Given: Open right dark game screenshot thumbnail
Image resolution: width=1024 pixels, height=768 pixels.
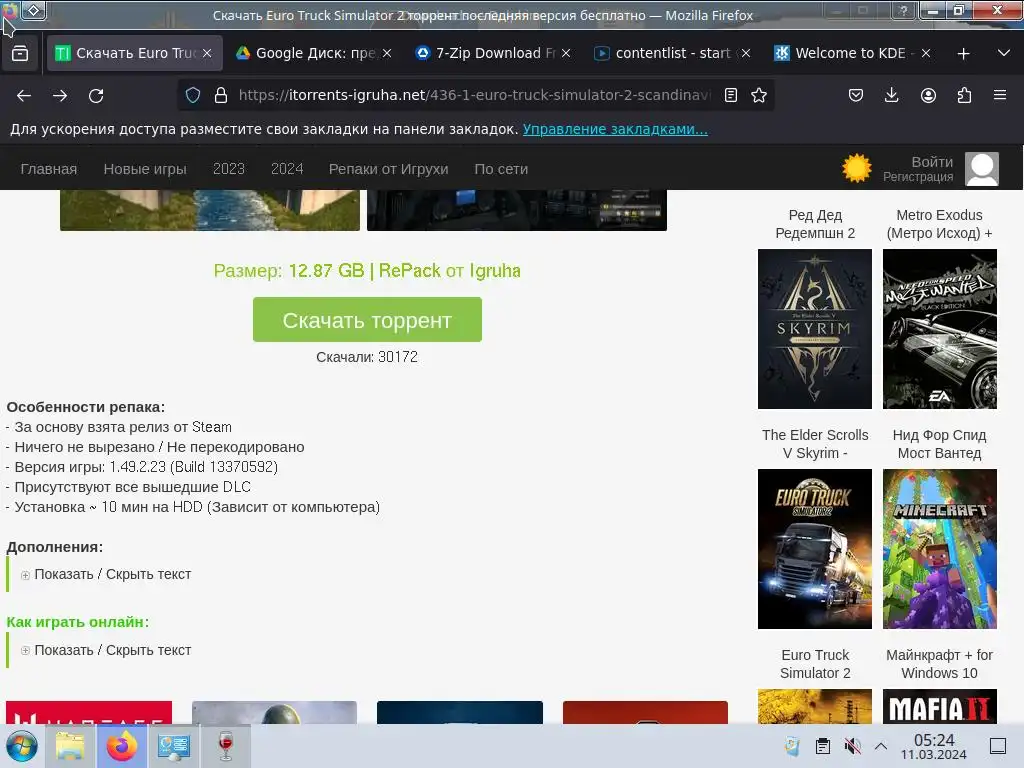Looking at the screenshot, I should tap(517, 210).
